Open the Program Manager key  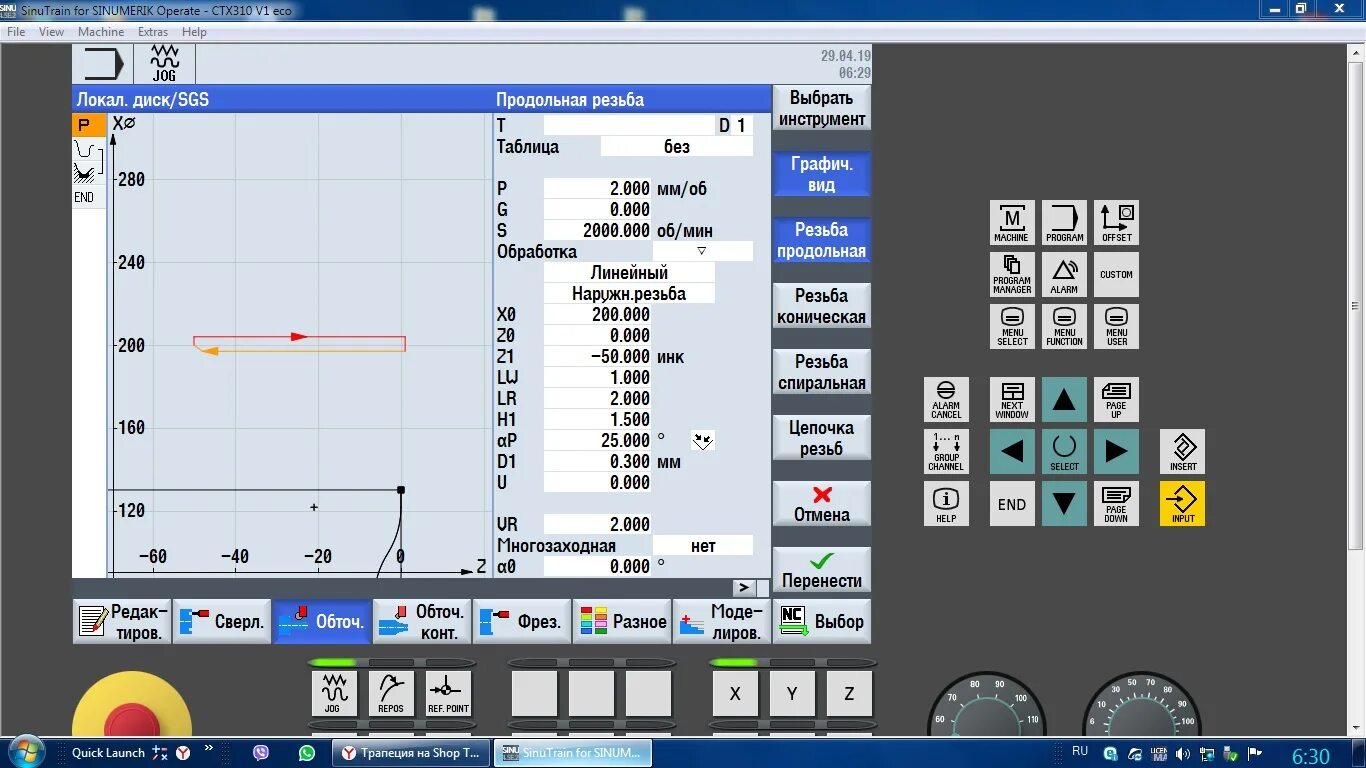1012,274
